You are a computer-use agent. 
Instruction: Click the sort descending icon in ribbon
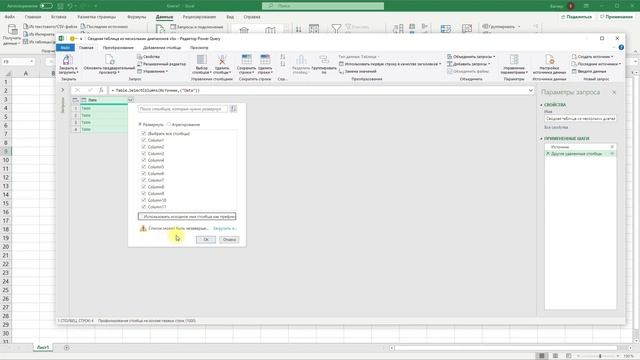click(283, 64)
